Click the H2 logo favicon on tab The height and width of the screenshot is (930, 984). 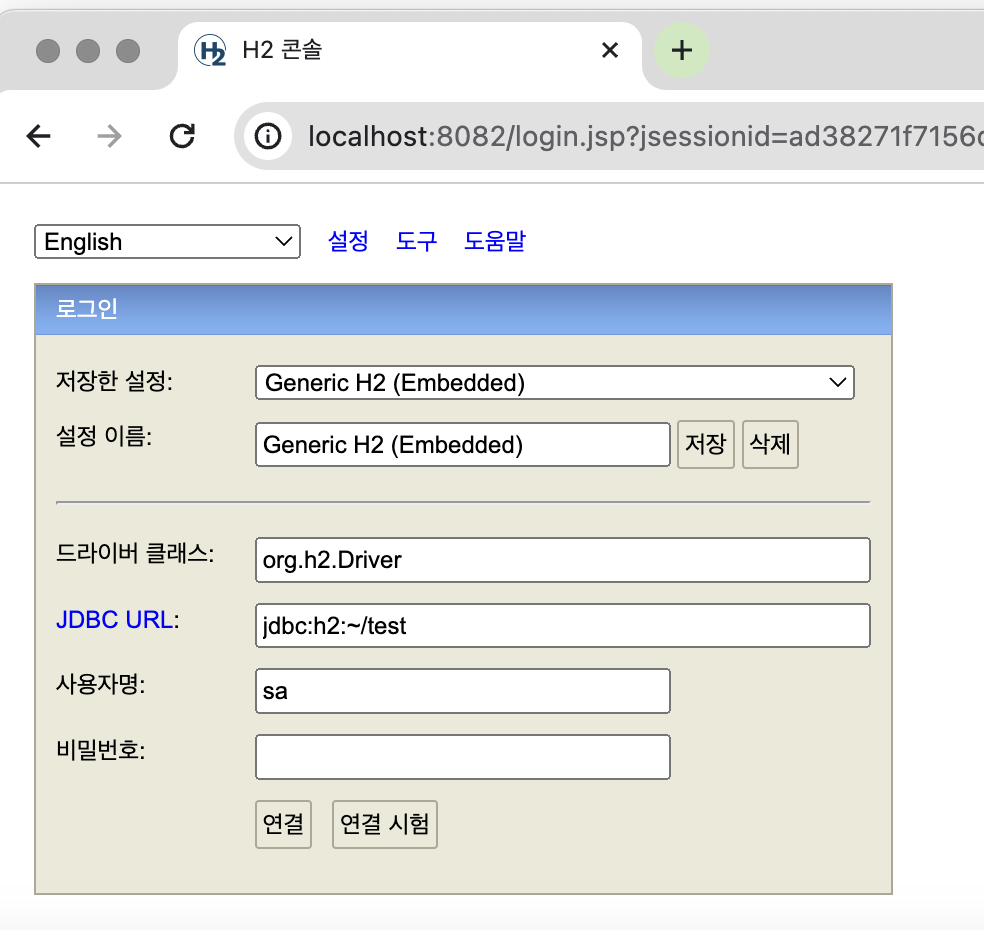(x=210, y=50)
